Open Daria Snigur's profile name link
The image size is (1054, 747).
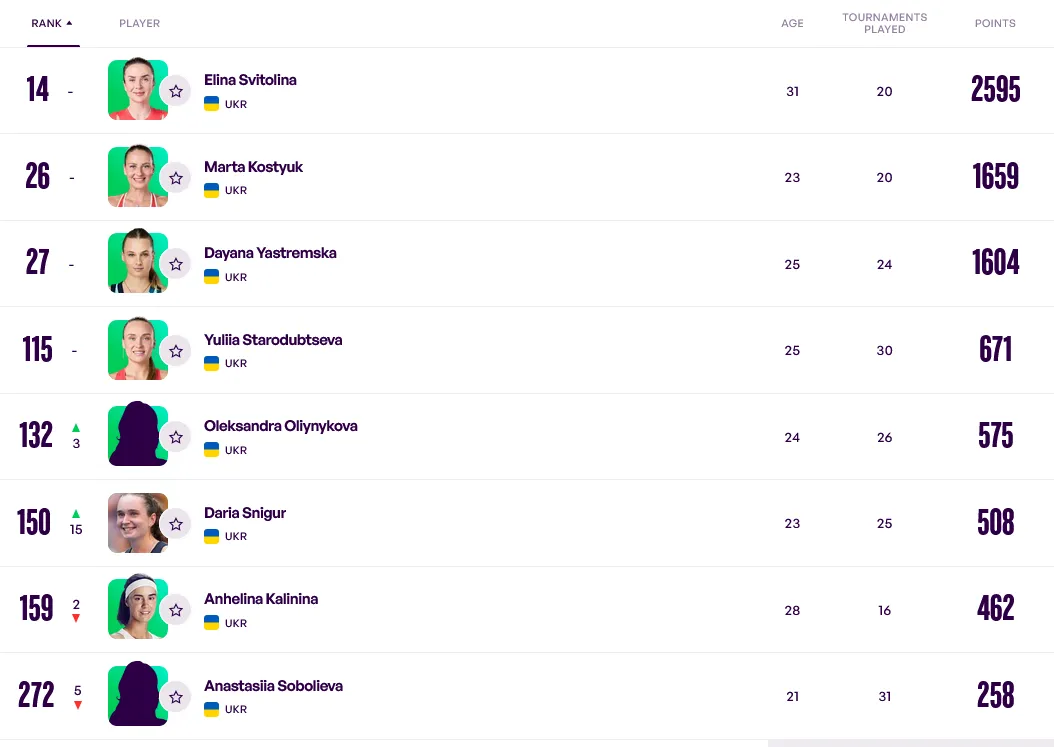coord(245,513)
